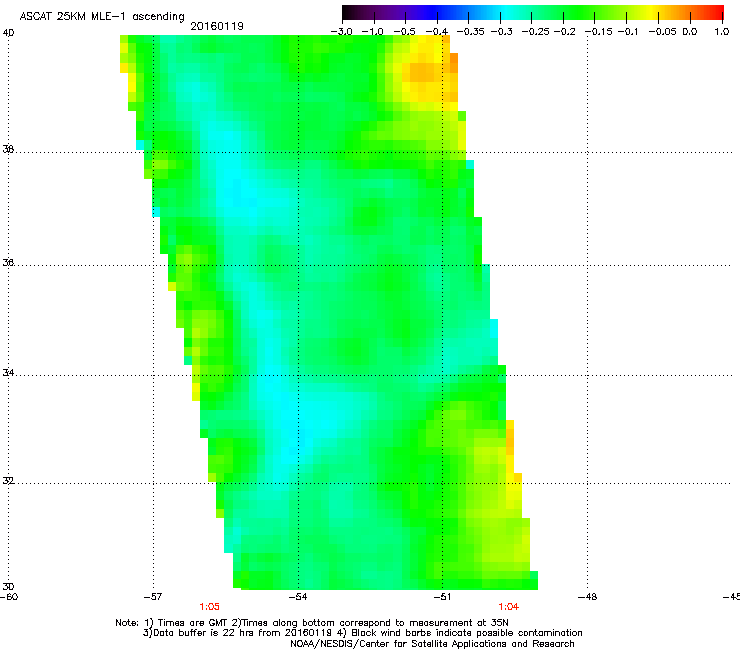Click the 0.0 colorbar label
740x650 pixels.
tap(690, 32)
